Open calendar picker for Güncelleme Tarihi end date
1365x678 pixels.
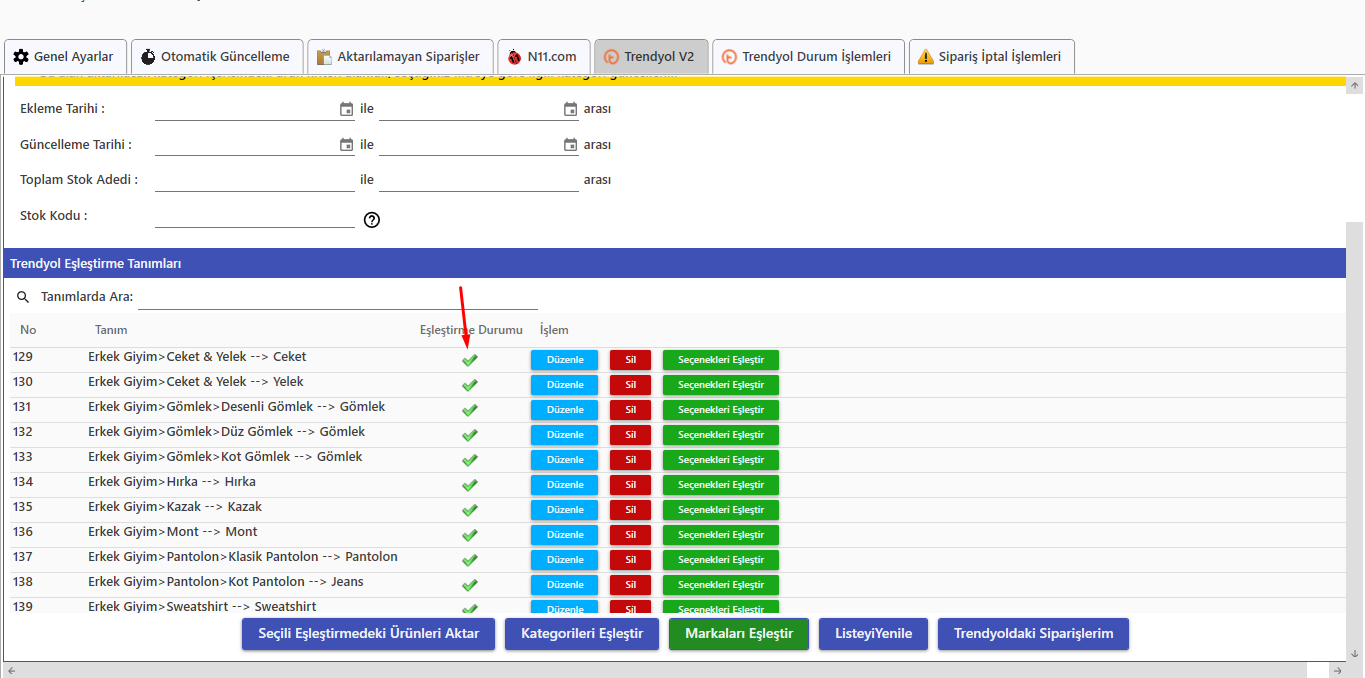(571, 145)
